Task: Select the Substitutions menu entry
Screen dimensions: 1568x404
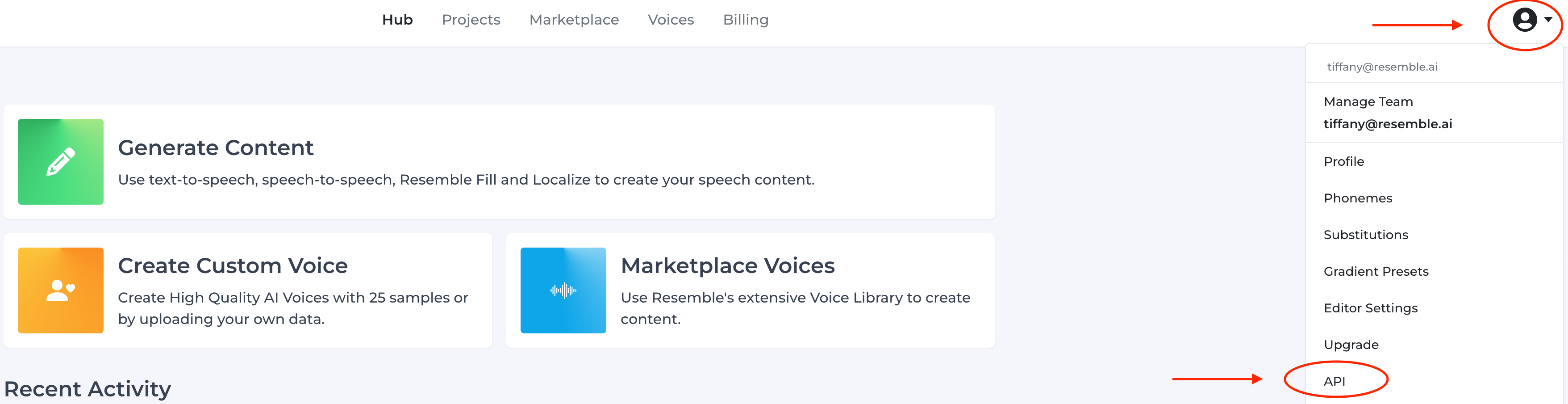Action: (x=1365, y=235)
